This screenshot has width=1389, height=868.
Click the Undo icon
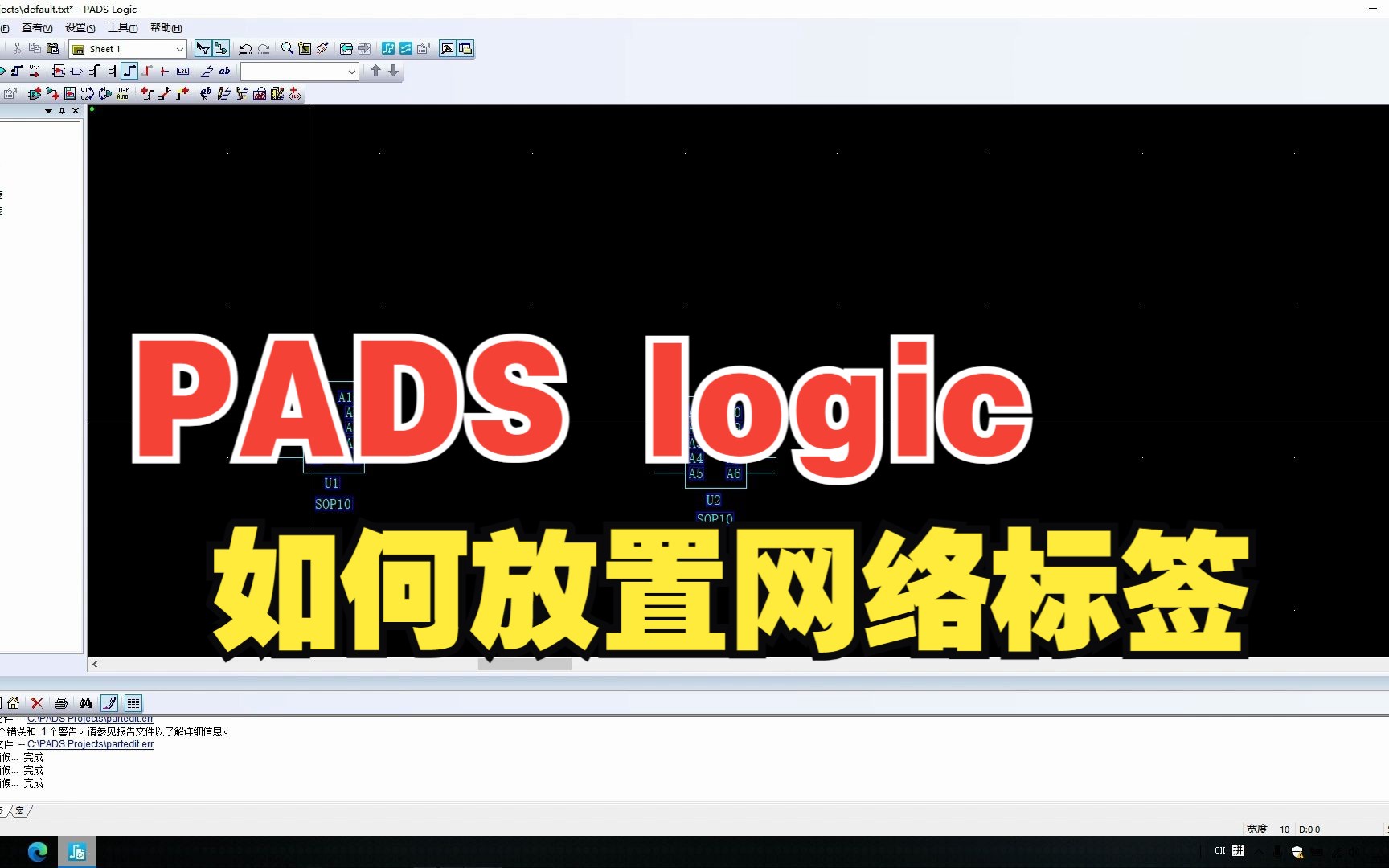[x=246, y=48]
